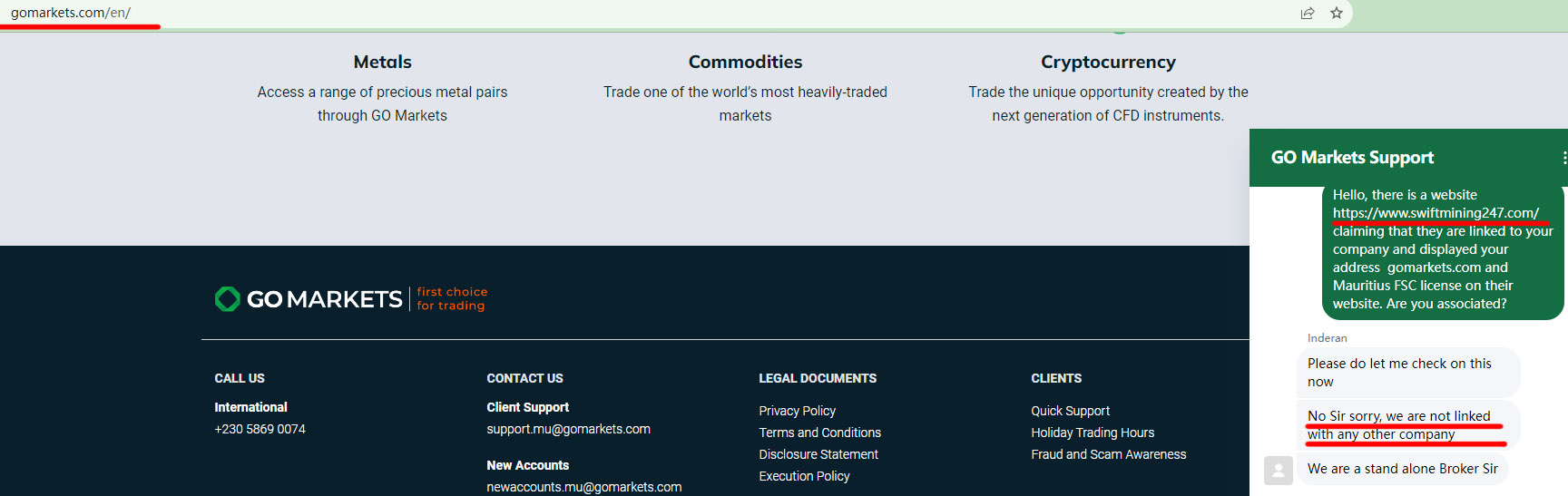
Task: Click the New Accounts label
Action: tap(527, 465)
